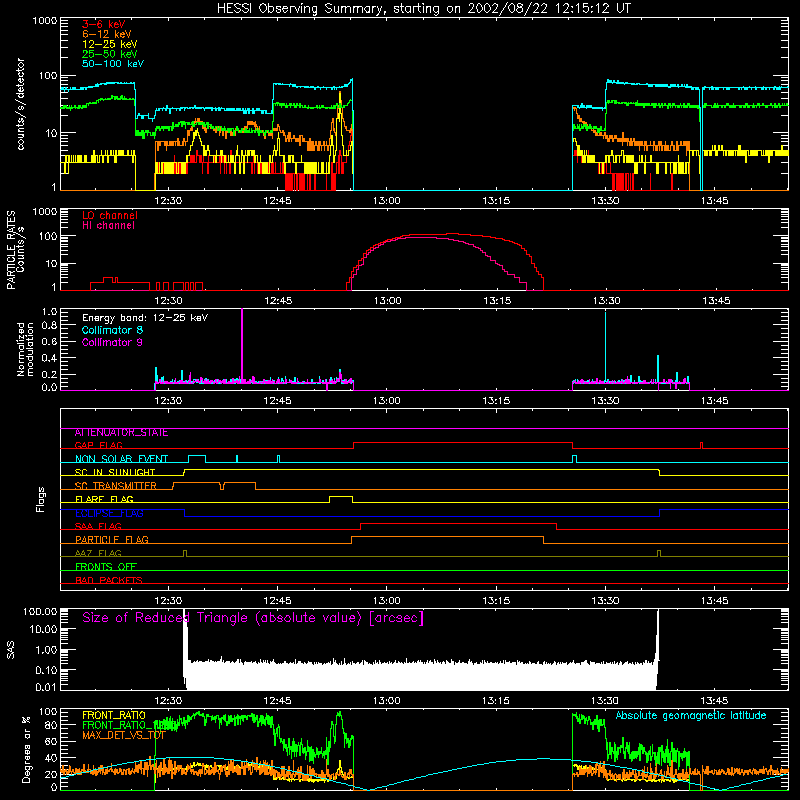
Task: Click the 'PARTICLE RATES' vertical axis title
Action: click(x=11, y=250)
